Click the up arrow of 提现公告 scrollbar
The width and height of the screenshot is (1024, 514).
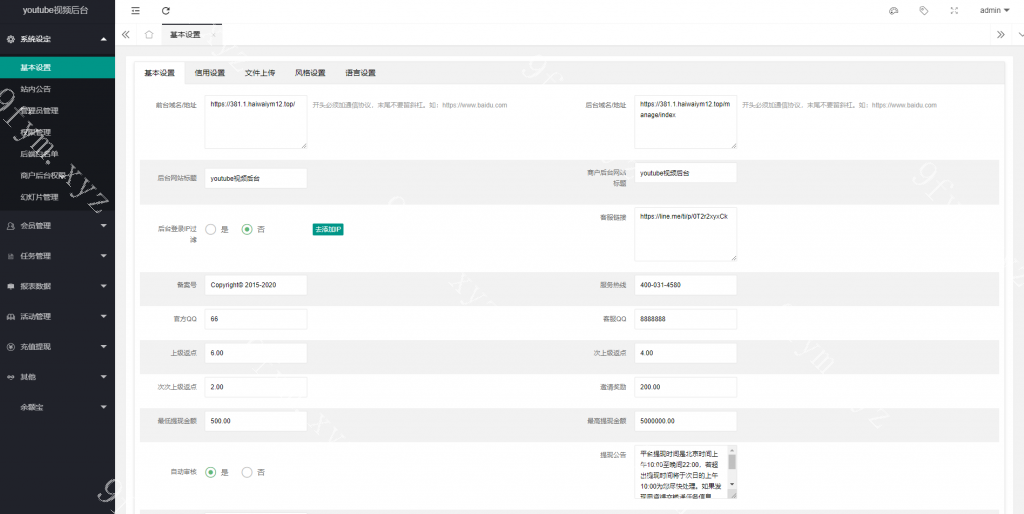732,450
